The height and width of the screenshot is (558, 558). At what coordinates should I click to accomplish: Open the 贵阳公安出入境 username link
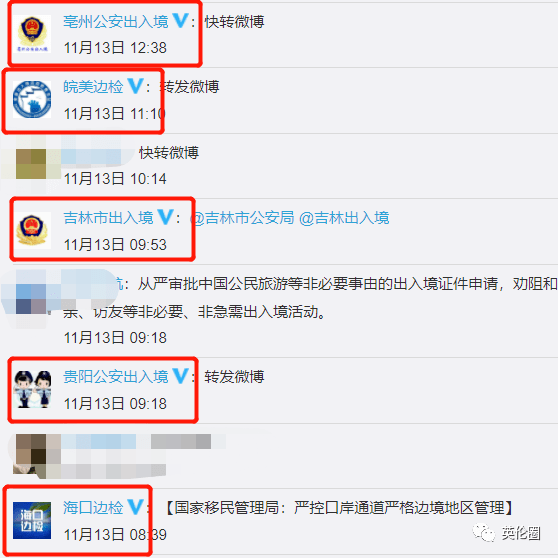[116, 377]
